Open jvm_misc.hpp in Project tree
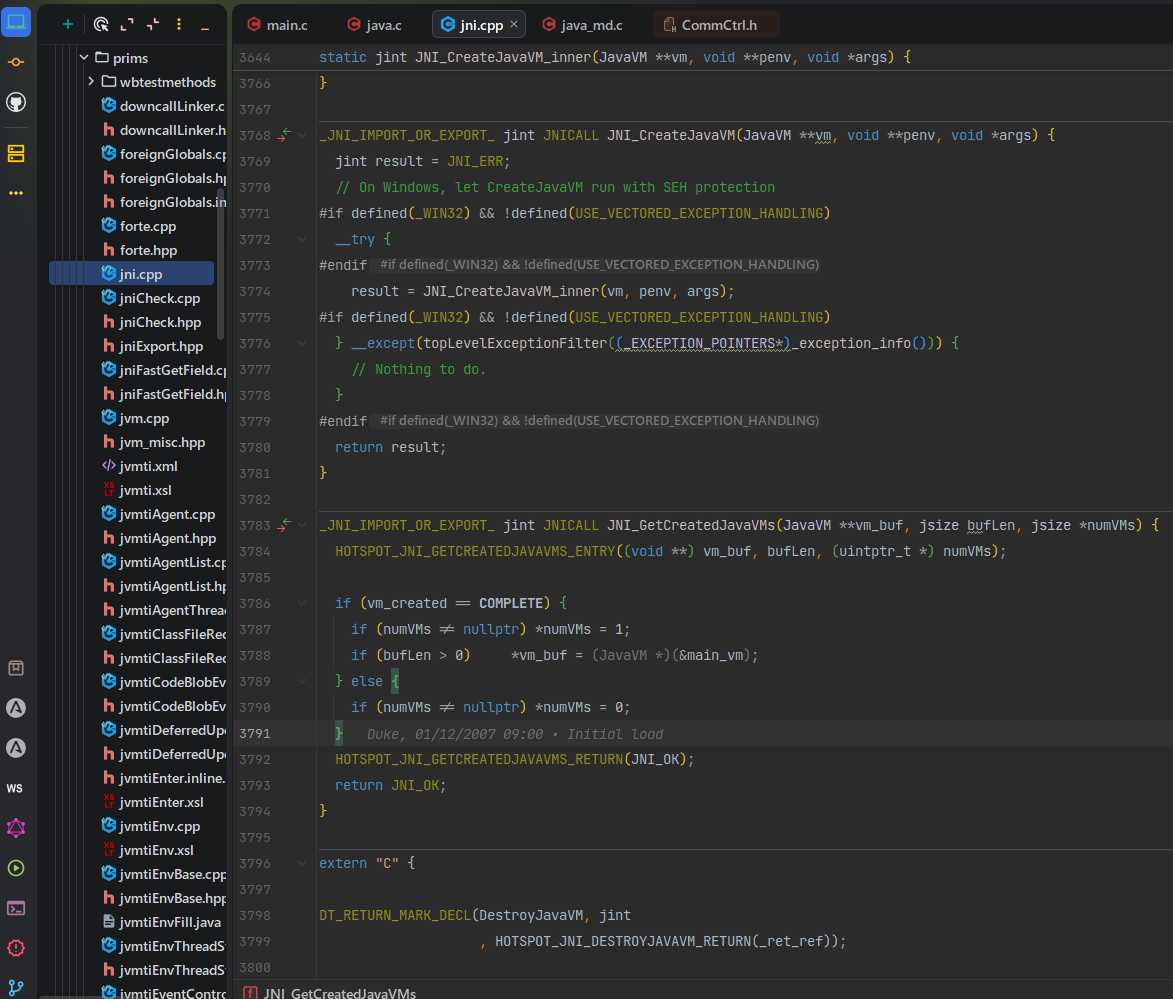Image resolution: width=1173 pixels, height=1000 pixels. point(153,442)
